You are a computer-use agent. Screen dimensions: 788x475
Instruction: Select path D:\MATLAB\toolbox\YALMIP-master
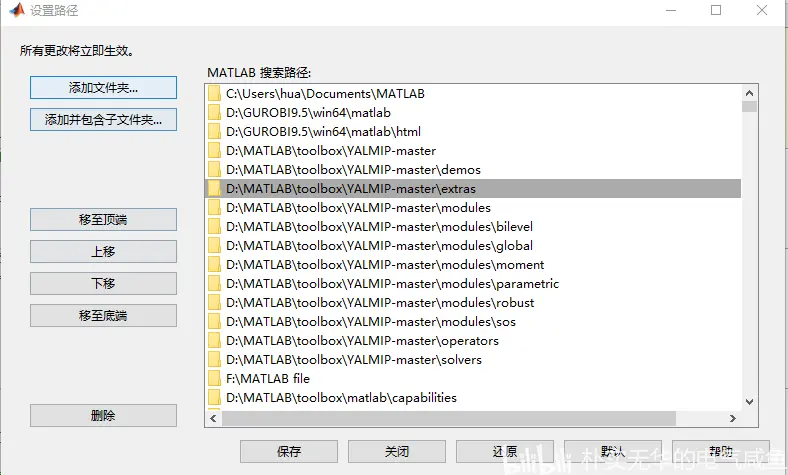coord(473,151)
